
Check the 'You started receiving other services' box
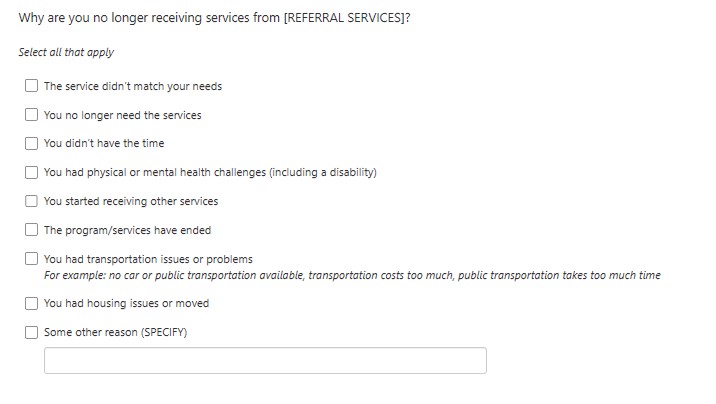[x=32, y=201]
